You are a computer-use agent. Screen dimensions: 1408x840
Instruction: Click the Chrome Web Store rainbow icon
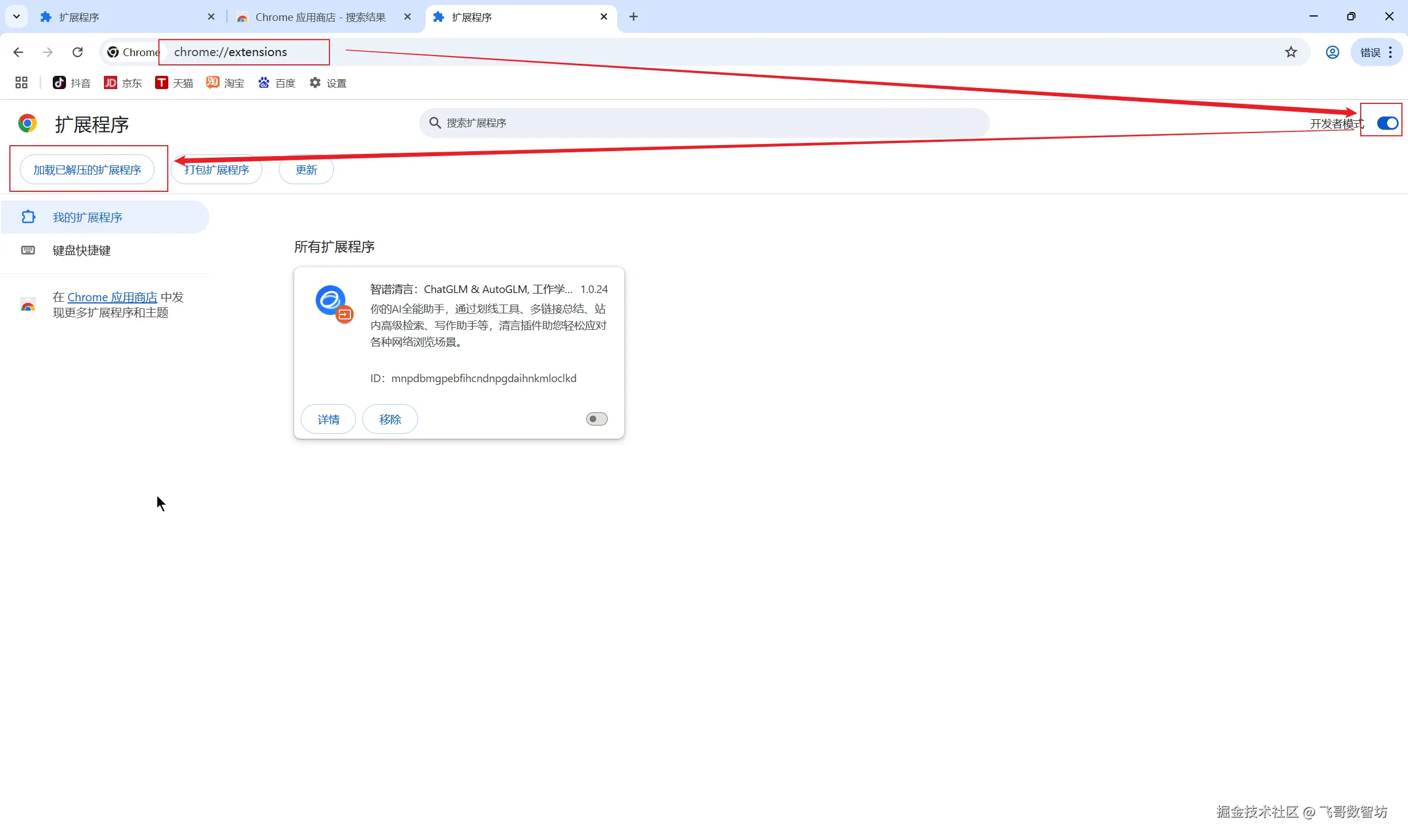click(x=28, y=305)
